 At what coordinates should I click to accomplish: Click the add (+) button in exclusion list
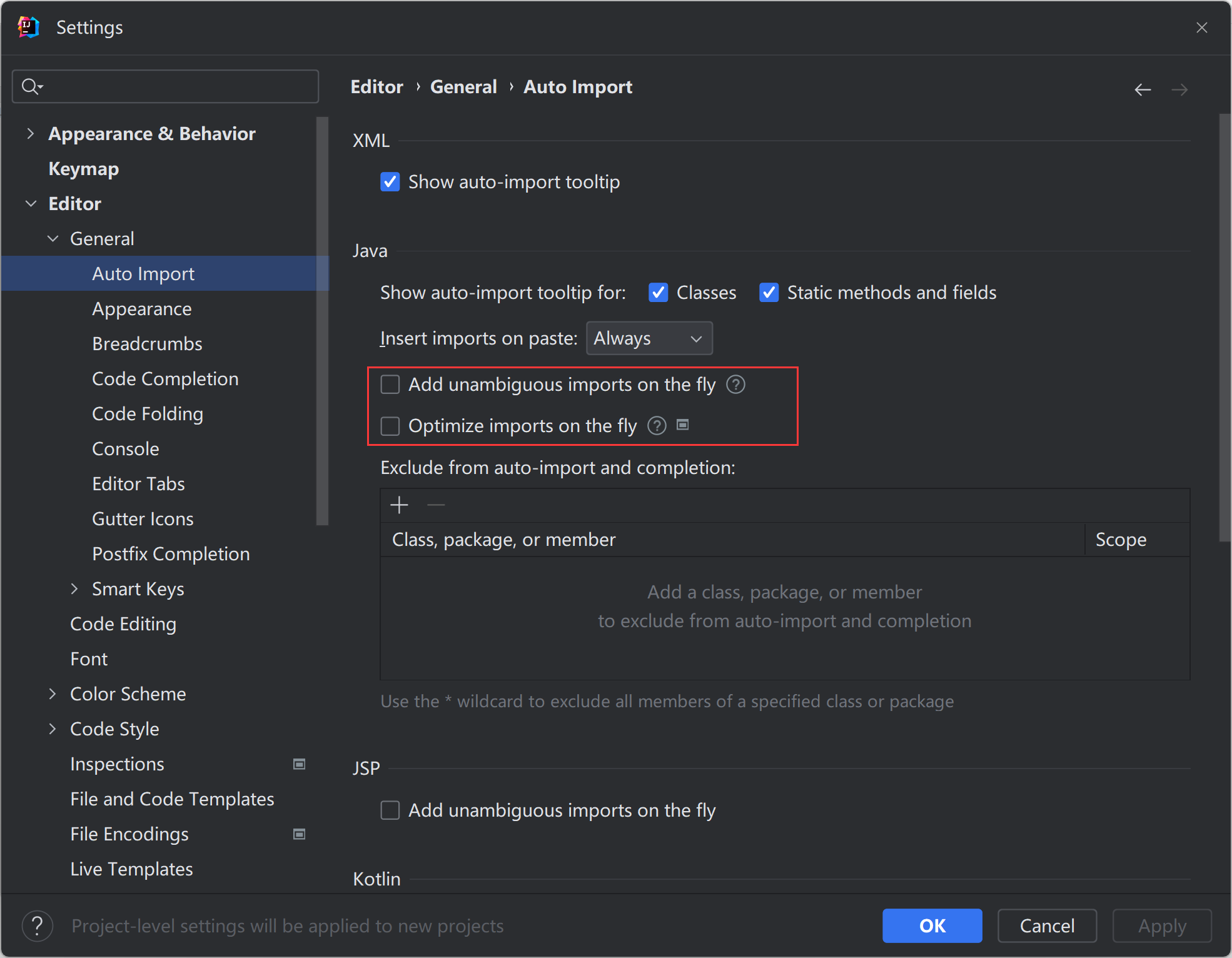pos(399,505)
